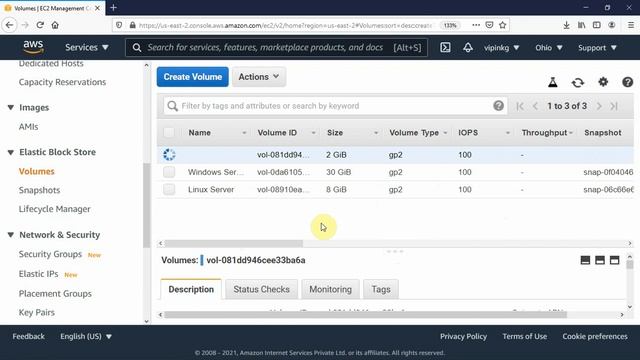Toggle Firefox sidebars icon
640x360 pixels.
[x=596, y=25]
